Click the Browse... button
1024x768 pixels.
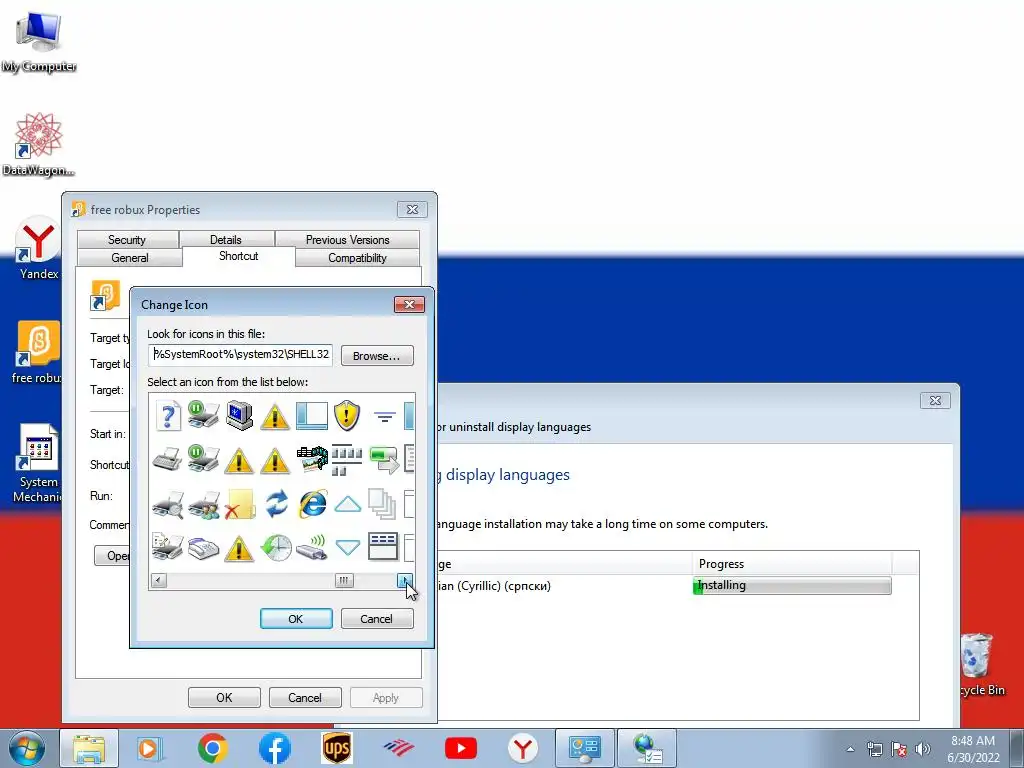pos(377,356)
